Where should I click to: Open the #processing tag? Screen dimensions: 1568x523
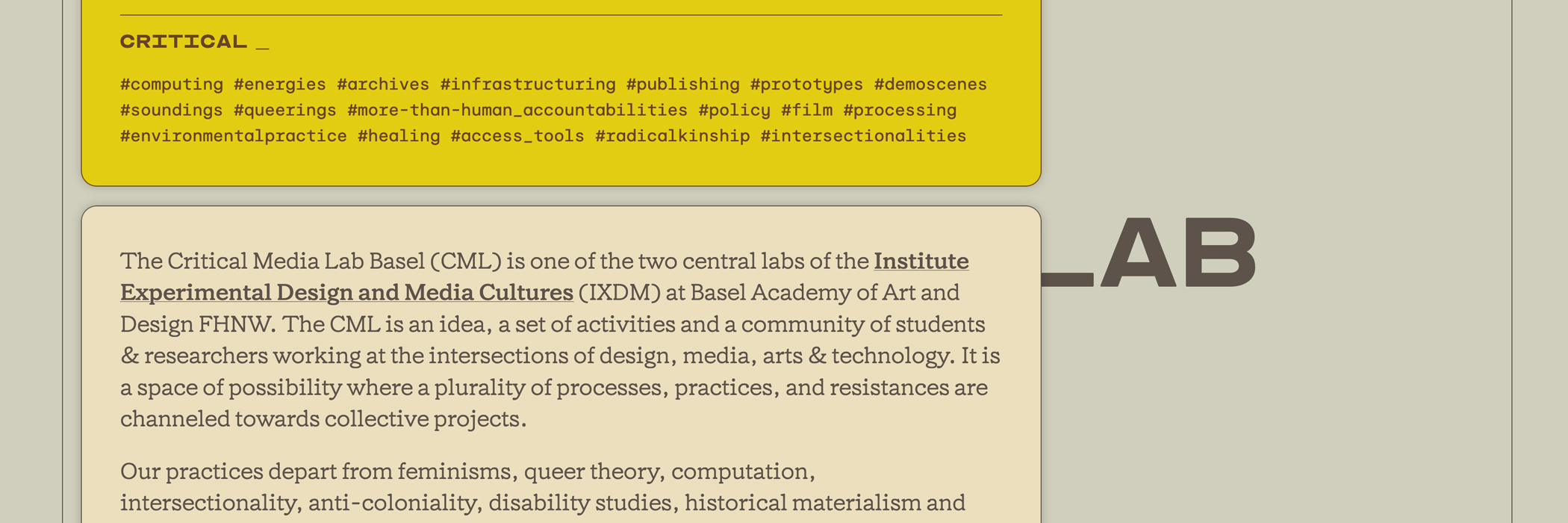click(x=900, y=110)
